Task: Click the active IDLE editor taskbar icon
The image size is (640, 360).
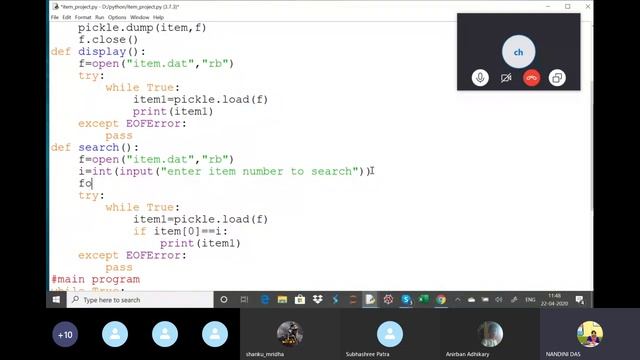Action: click(x=370, y=300)
